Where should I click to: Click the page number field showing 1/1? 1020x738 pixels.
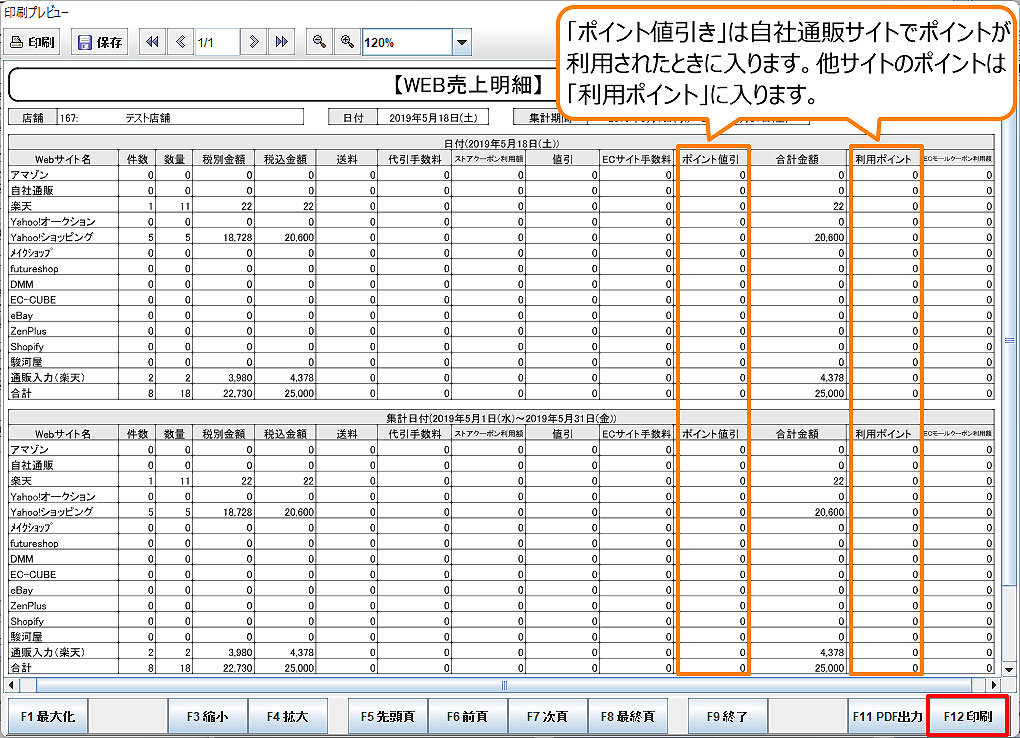pyautogui.click(x=217, y=42)
